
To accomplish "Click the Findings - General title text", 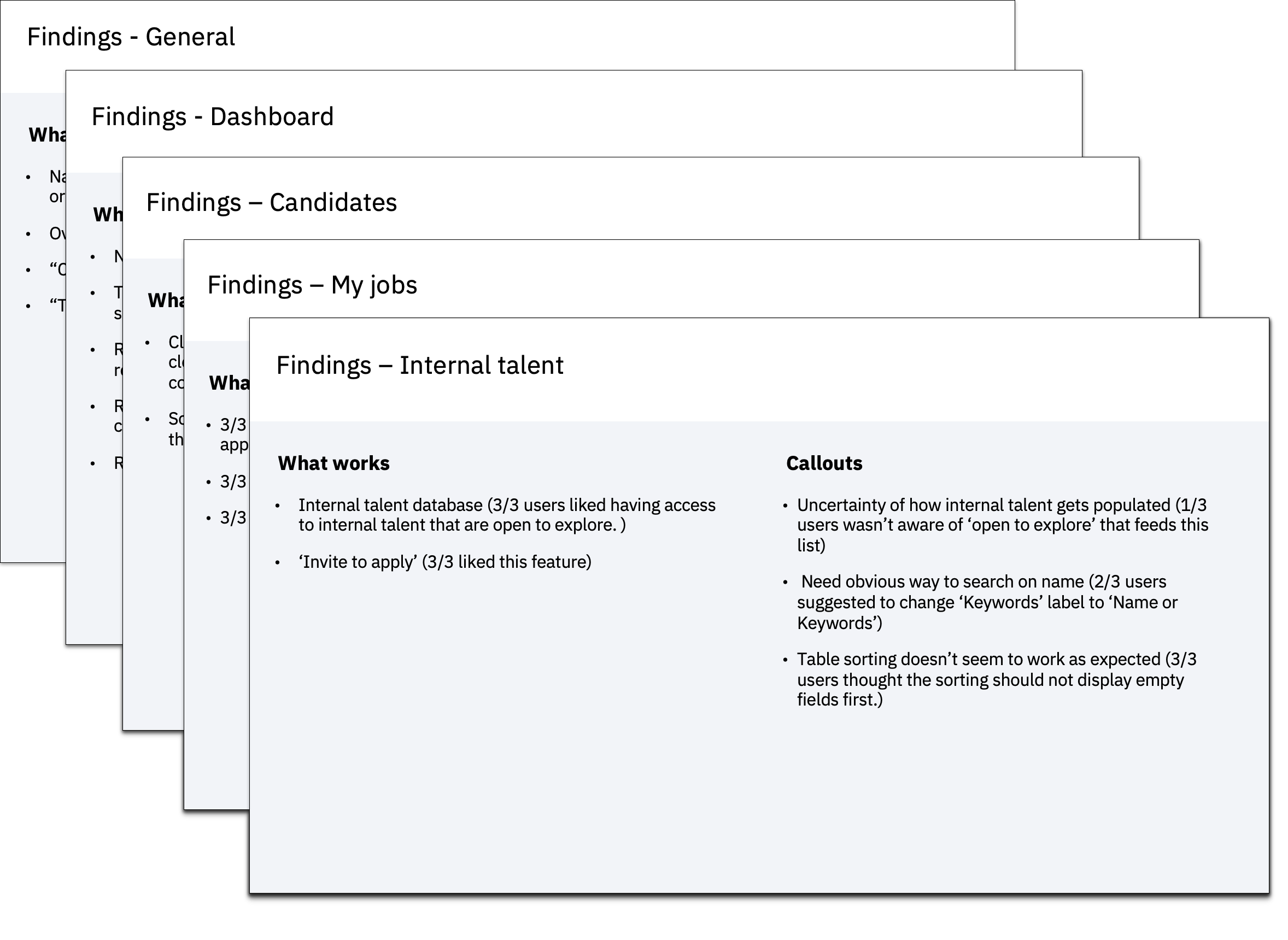I will point(131,37).
